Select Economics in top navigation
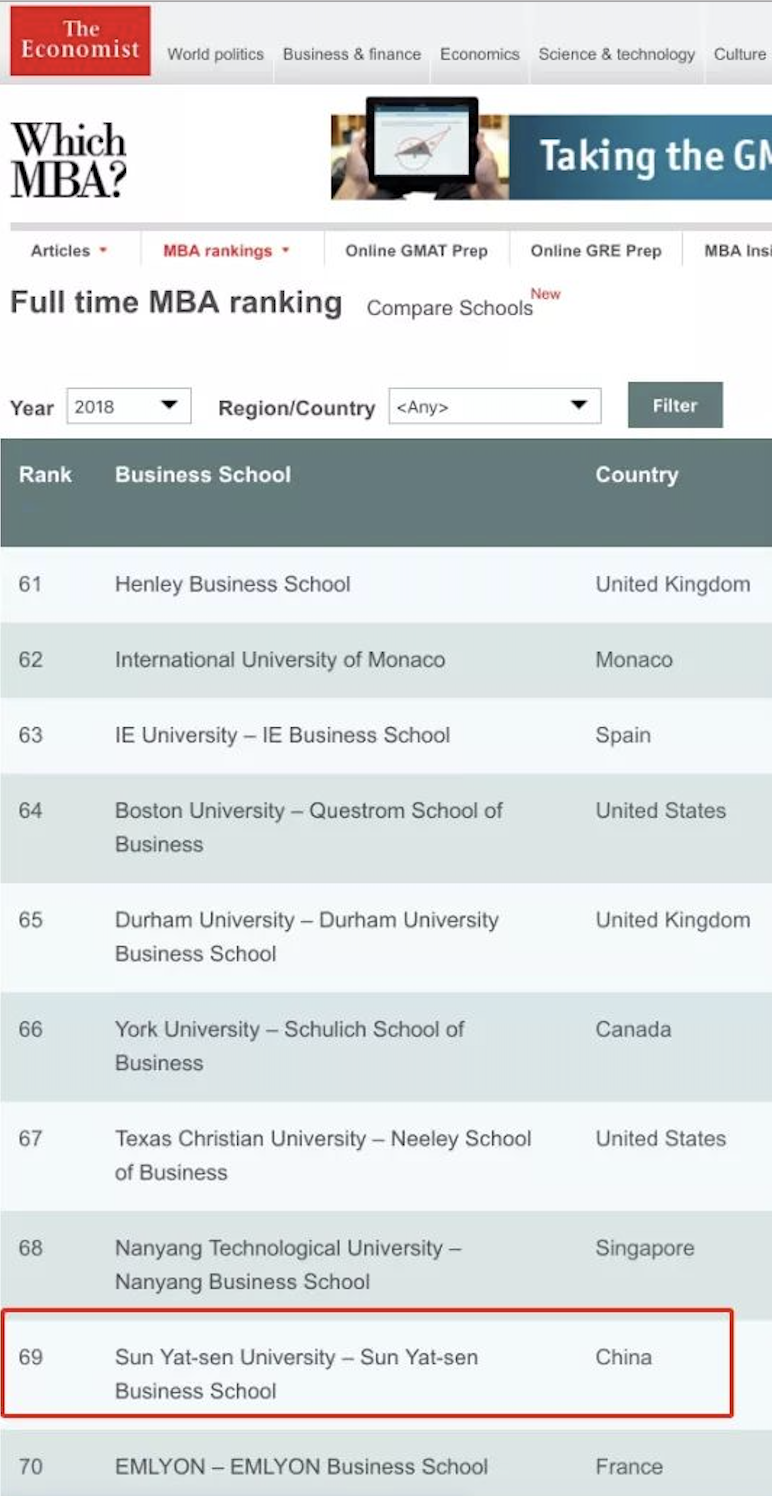This screenshot has height=1496, width=772. point(480,54)
